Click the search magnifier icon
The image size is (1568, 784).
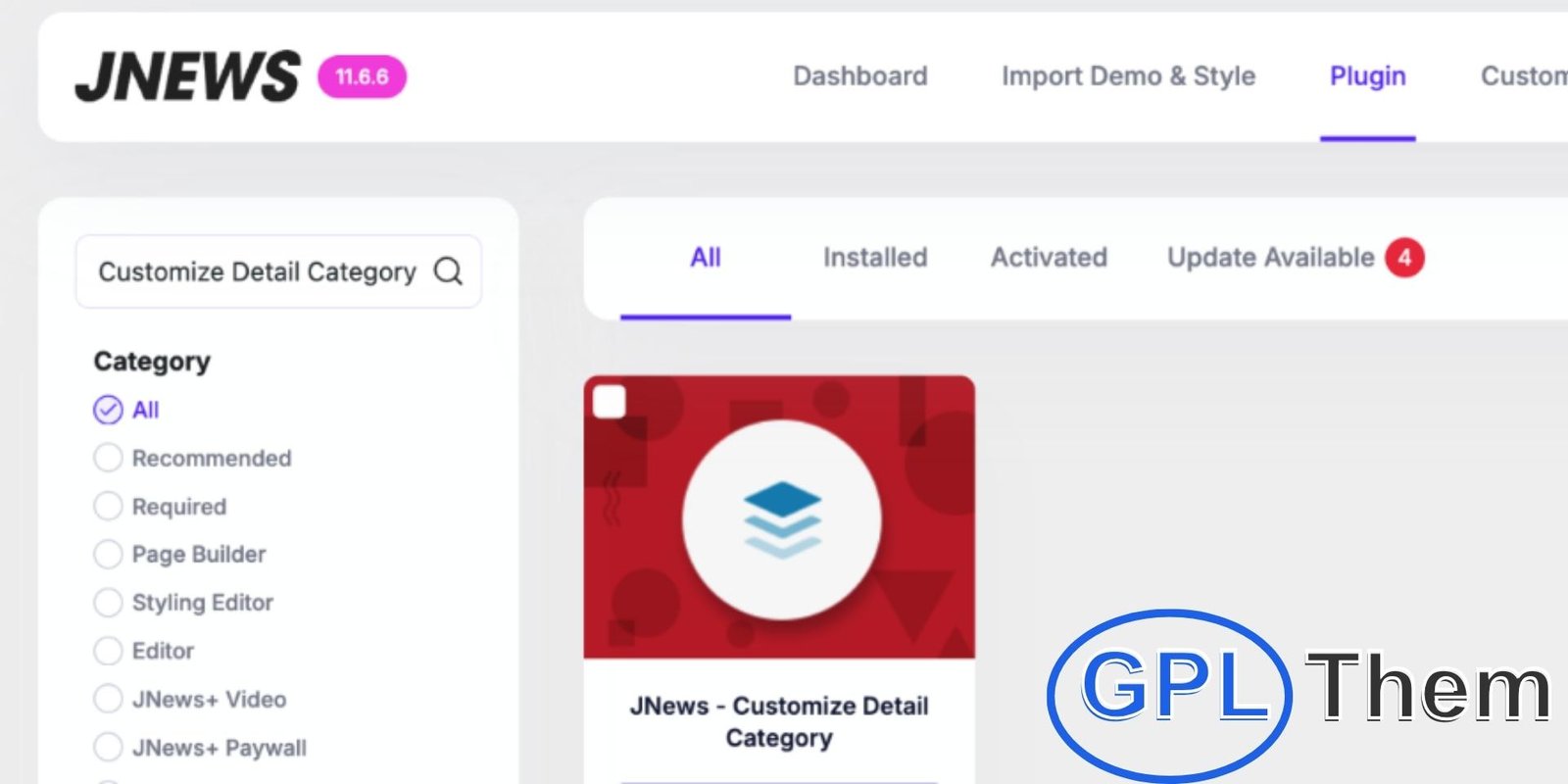coord(448,271)
